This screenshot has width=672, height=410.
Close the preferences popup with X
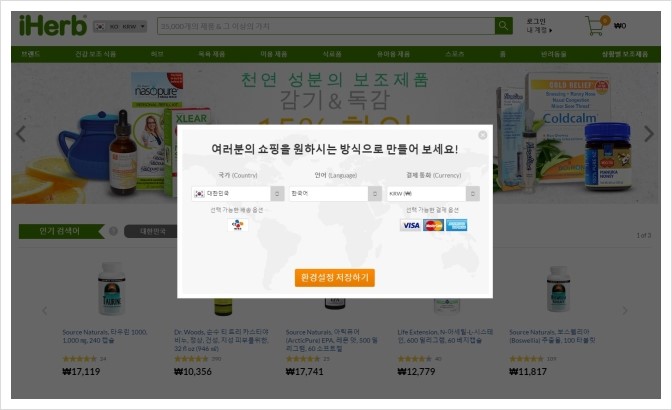pos(483,135)
